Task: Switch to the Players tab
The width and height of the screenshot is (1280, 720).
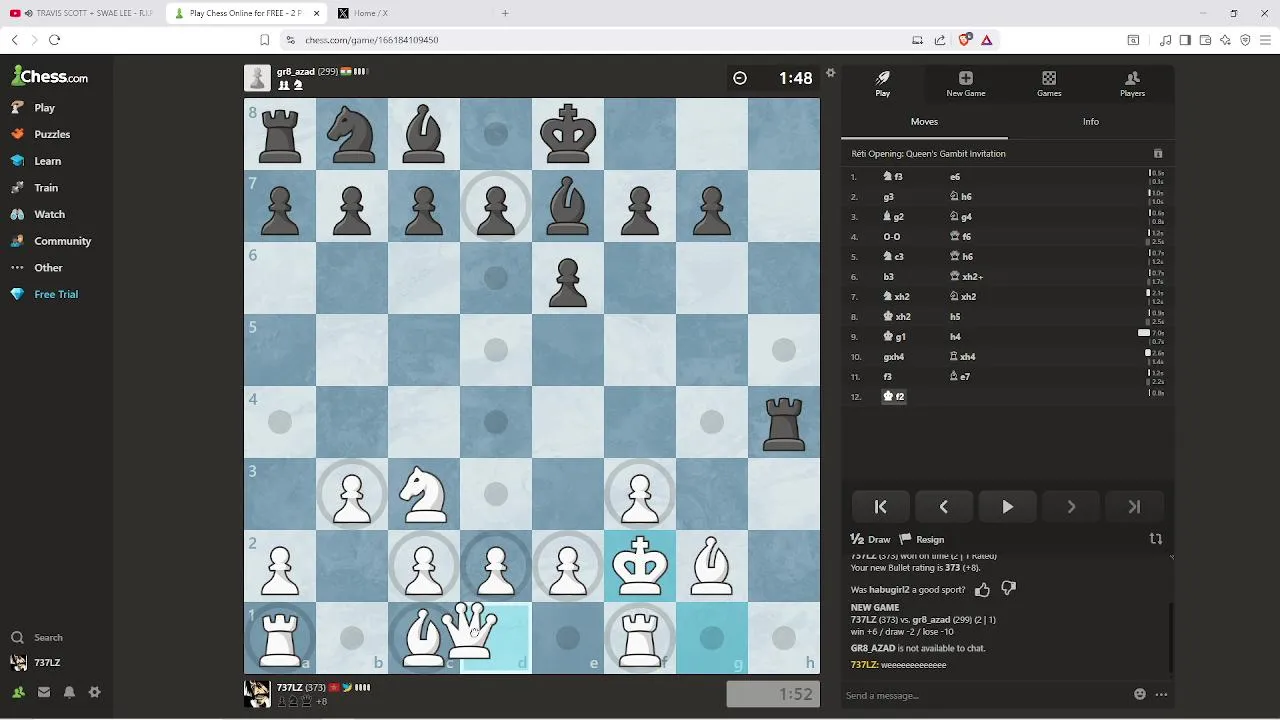Action: tap(1132, 84)
